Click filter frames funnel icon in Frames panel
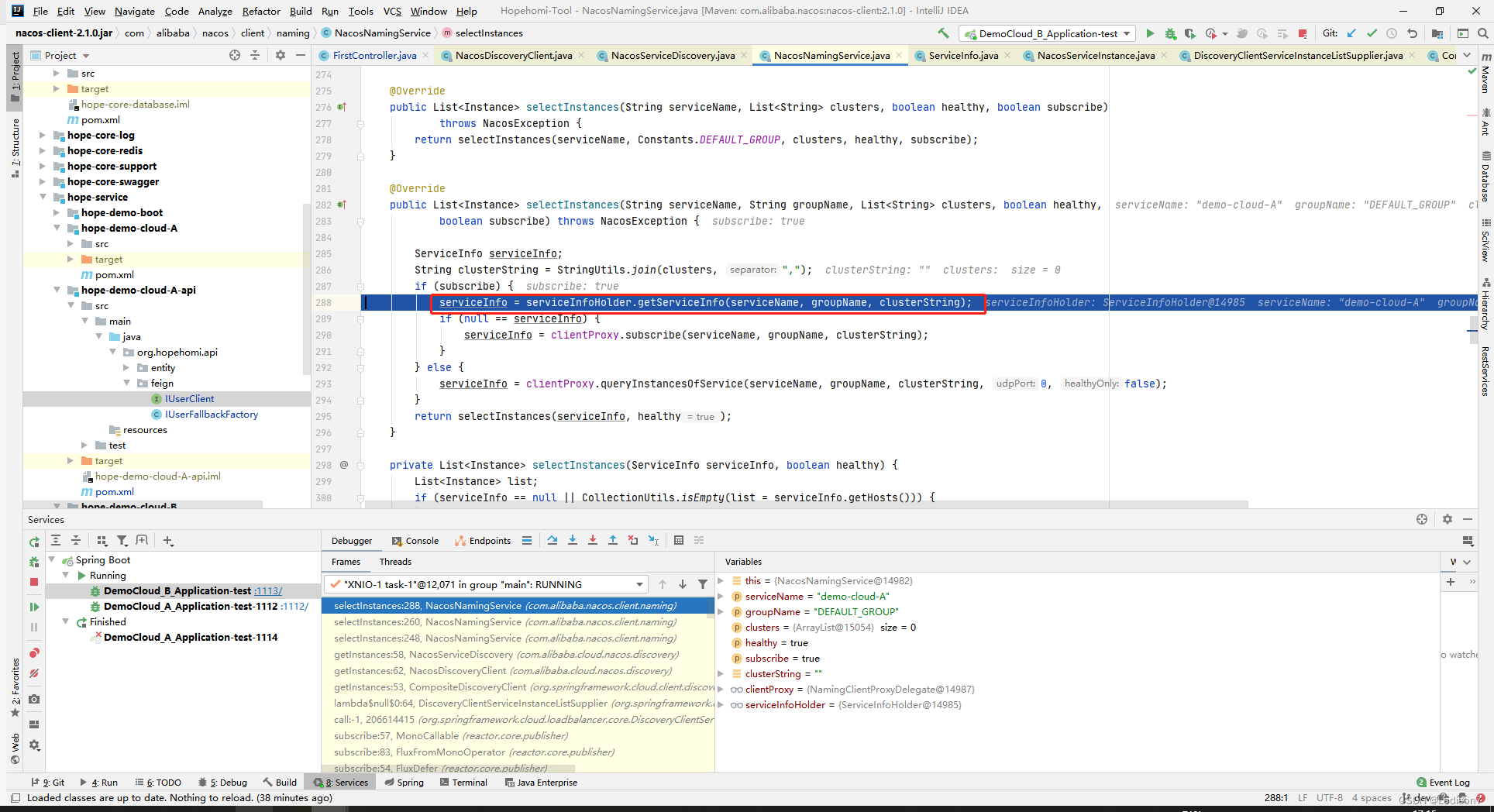Screen dimensions: 1494x812 pos(703,584)
